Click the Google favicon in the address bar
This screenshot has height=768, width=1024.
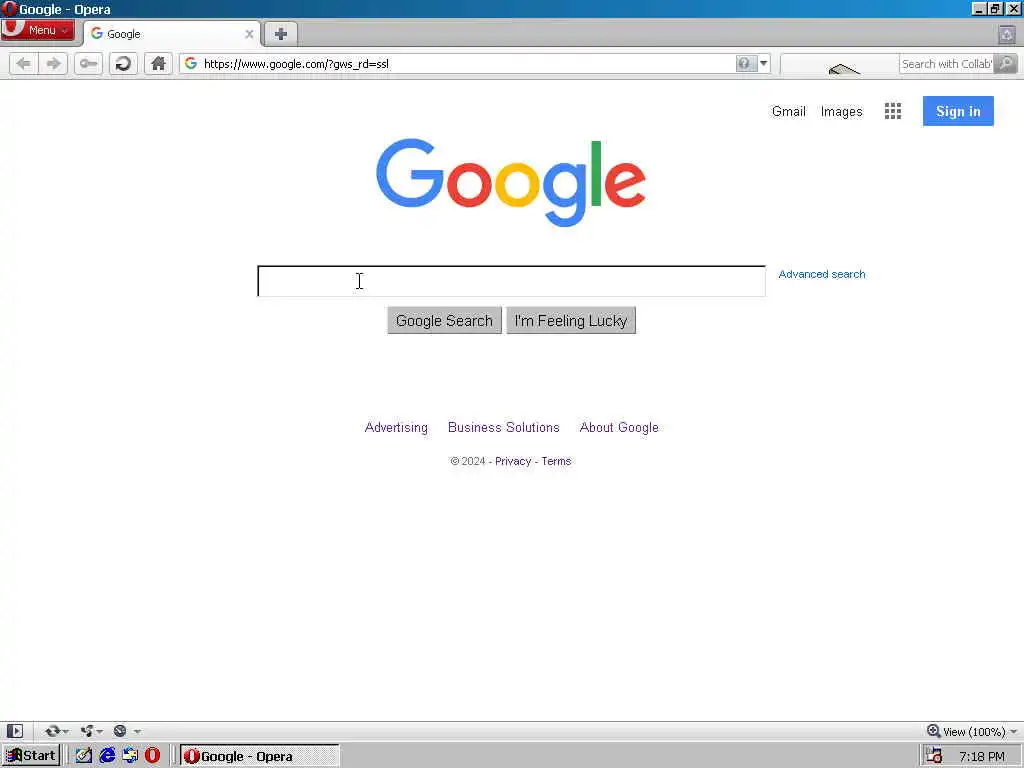pyautogui.click(x=191, y=63)
